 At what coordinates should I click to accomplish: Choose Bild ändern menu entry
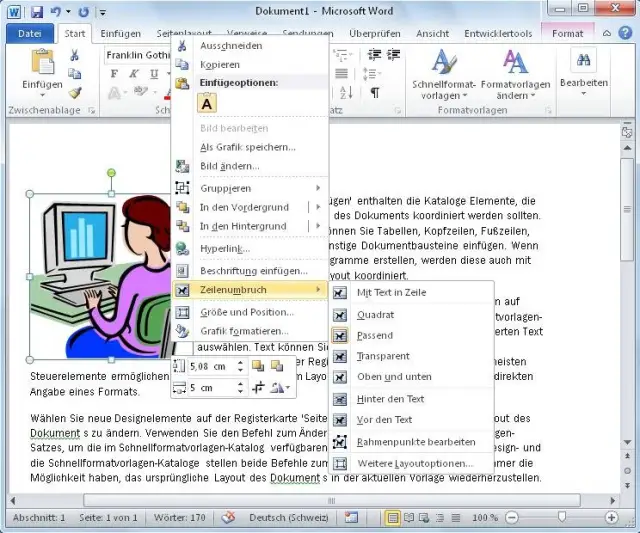pyautogui.click(x=250, y=166)
